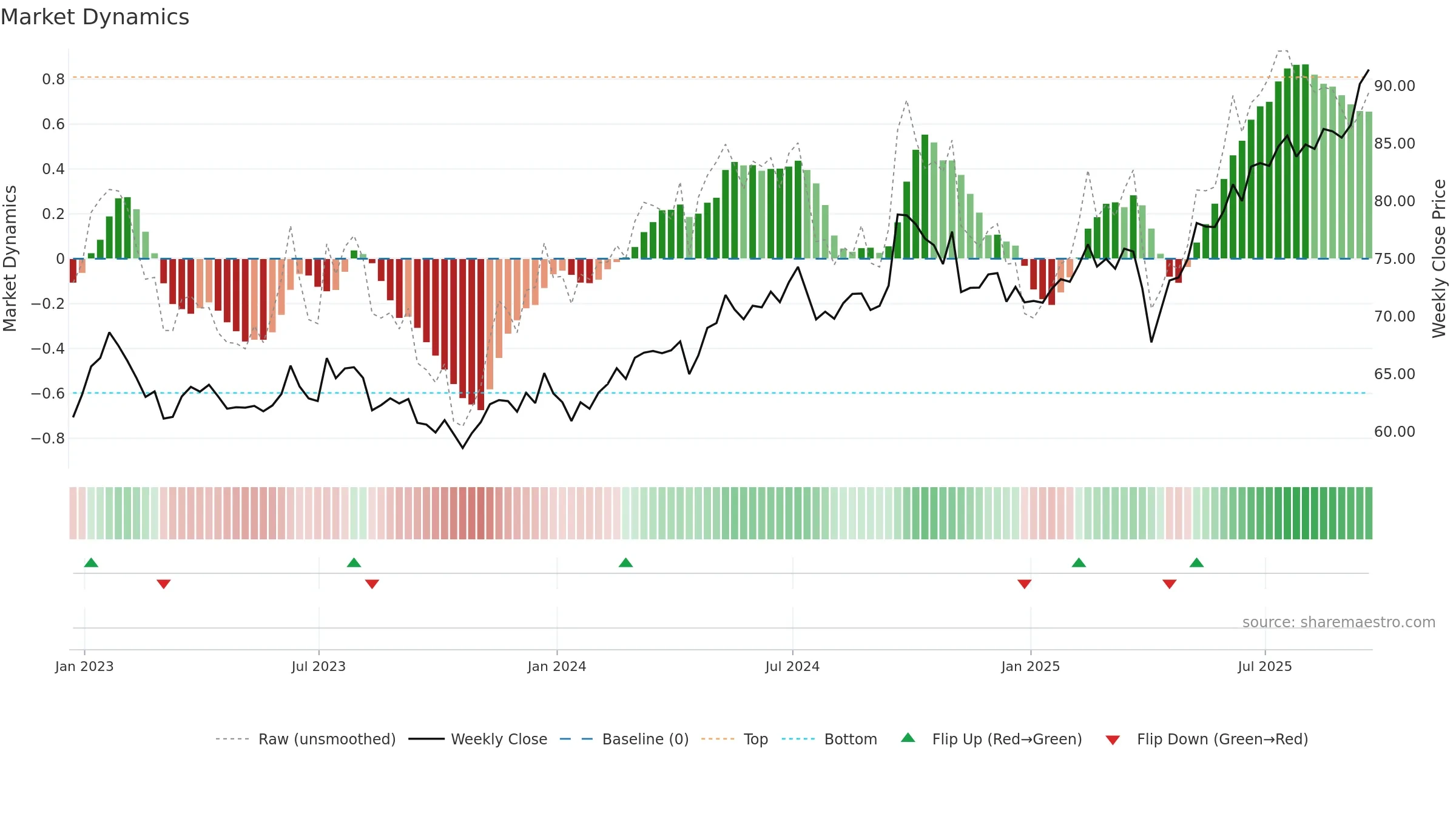The image size is (1456, 819).
Task: Click the Market Dynamics chart title
Action: click(95, 17)
